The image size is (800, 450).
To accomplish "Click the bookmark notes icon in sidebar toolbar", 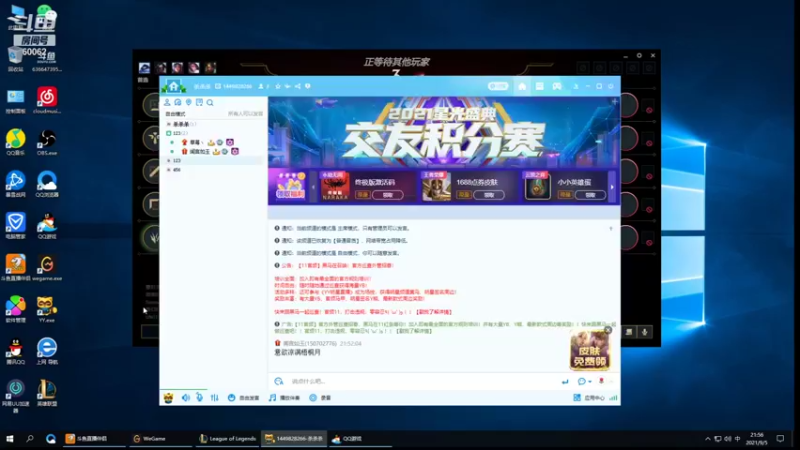I will point(199,103).
